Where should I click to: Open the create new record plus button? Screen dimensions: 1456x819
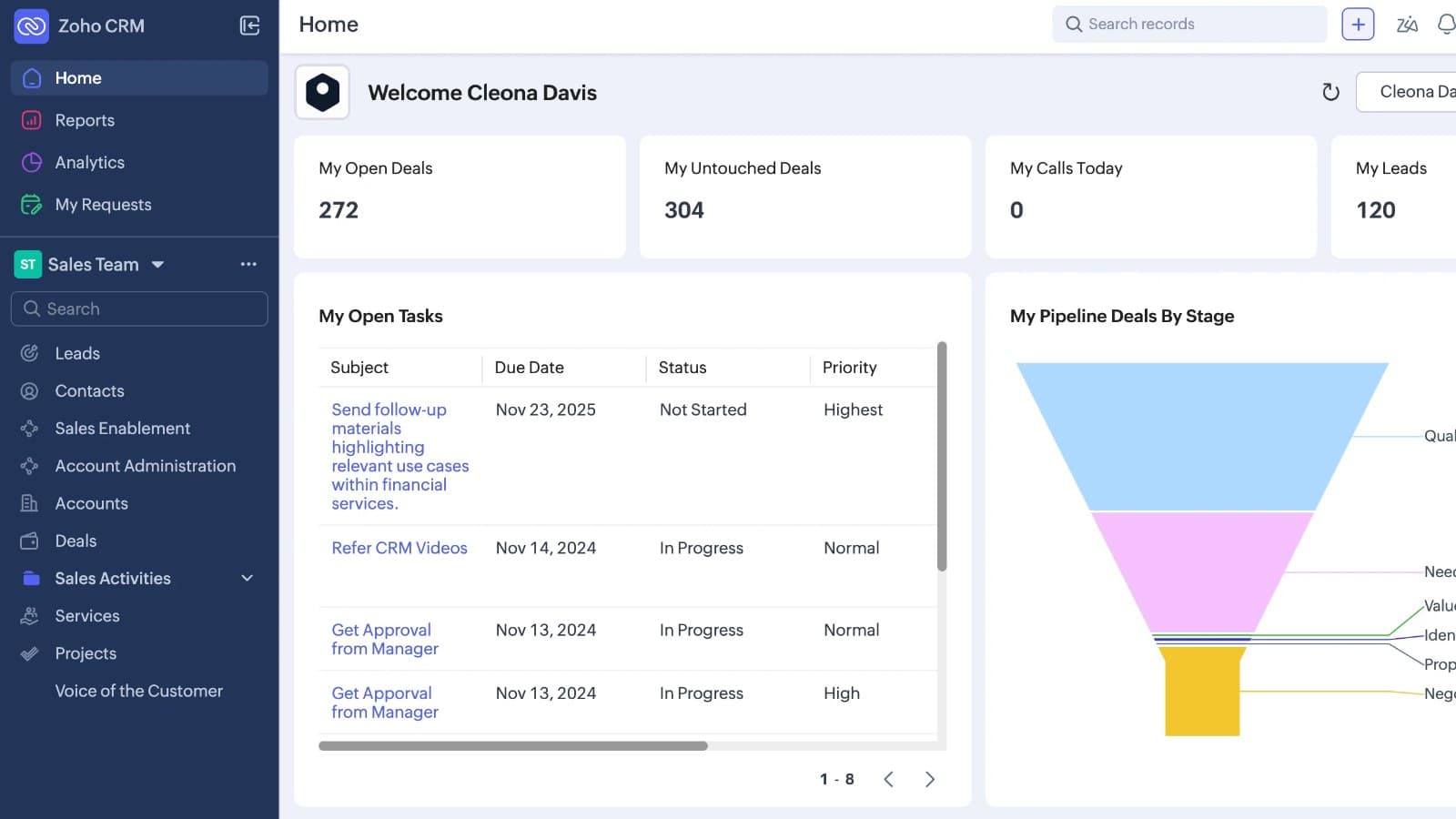coord(1358,25)
